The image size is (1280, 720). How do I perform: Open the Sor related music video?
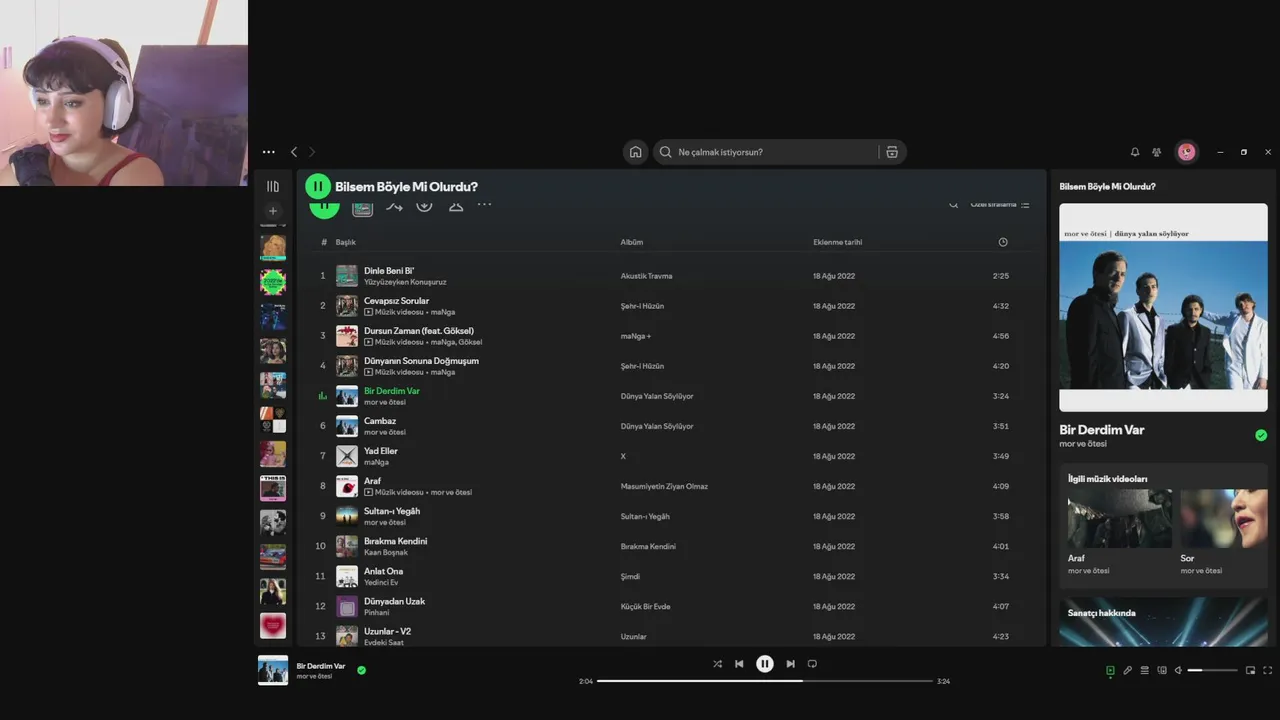click(x=1224, y=518)
